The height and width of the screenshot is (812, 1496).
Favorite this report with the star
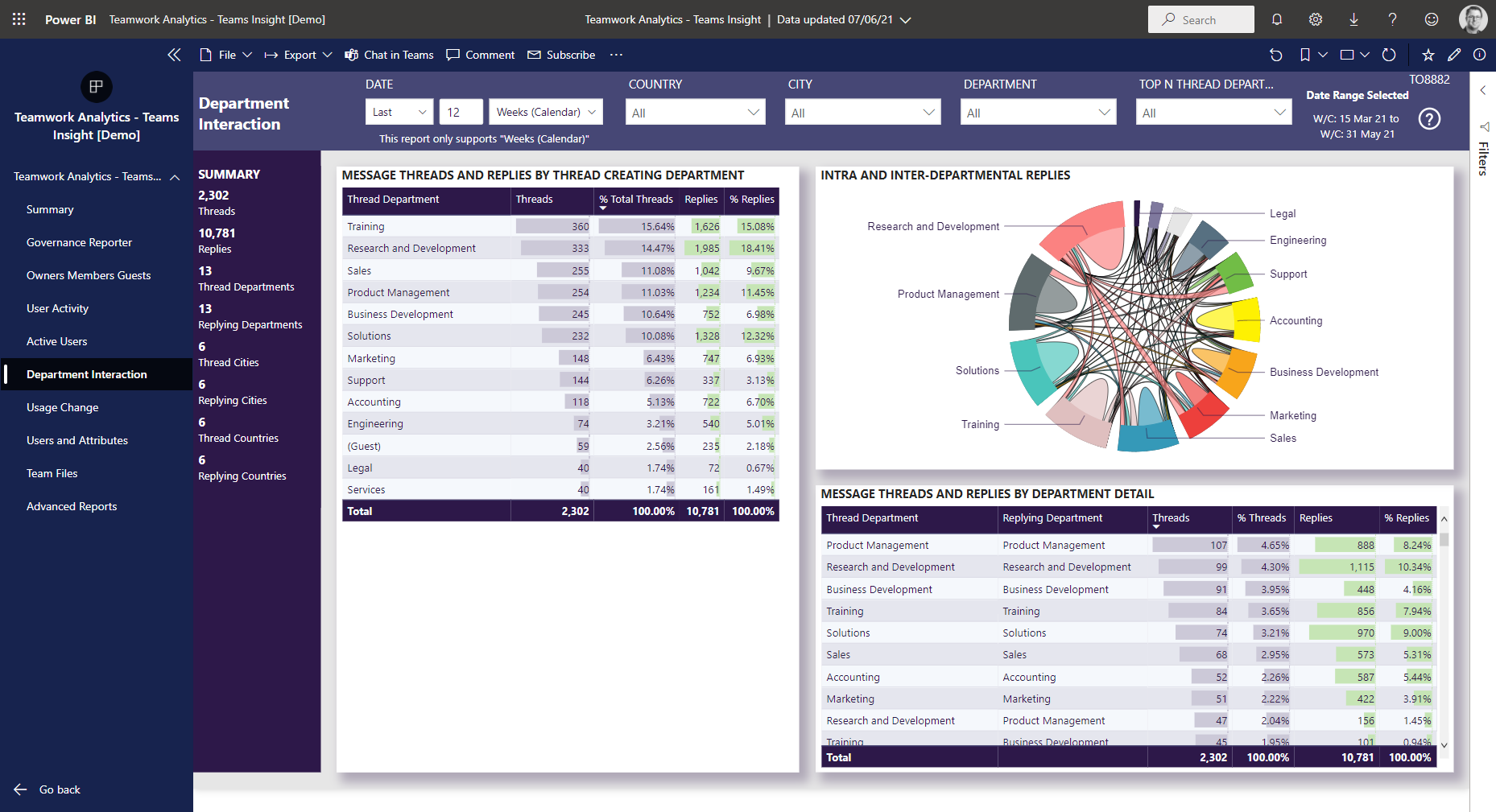point(1428,55)
